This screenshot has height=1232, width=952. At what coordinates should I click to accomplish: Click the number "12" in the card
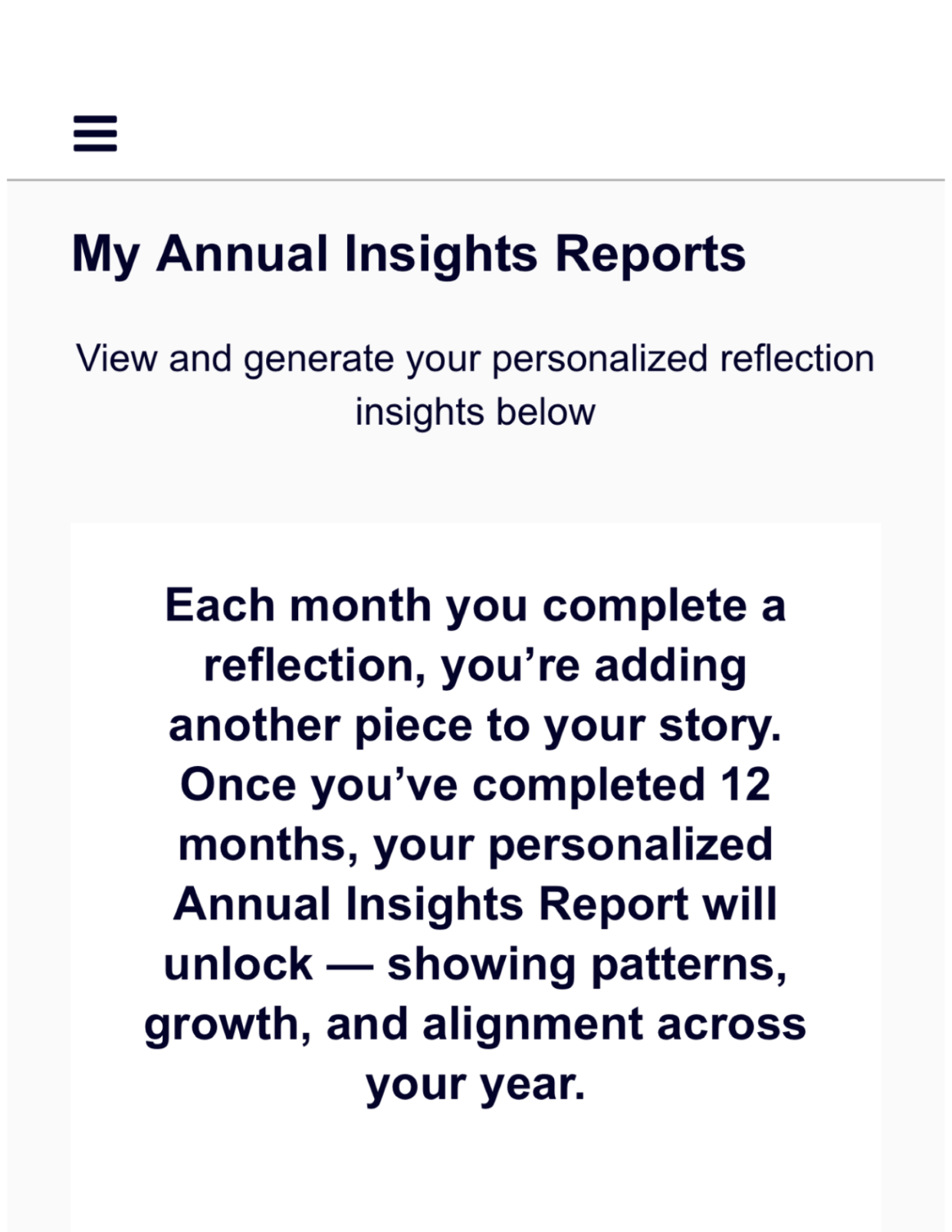coord(745,785)
